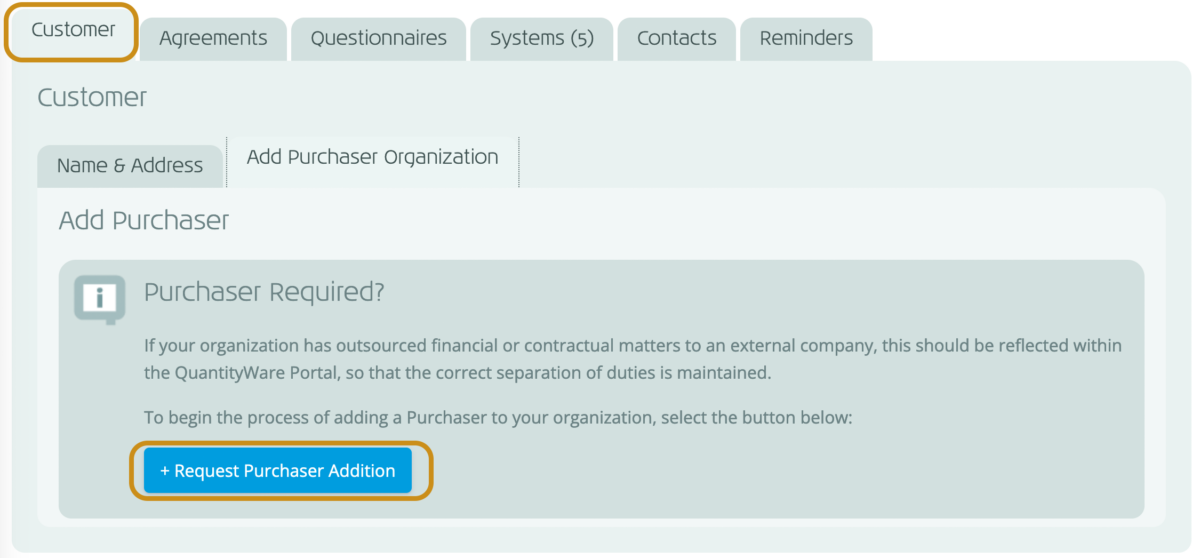Open the Systems (5) tab

[541, 39]
